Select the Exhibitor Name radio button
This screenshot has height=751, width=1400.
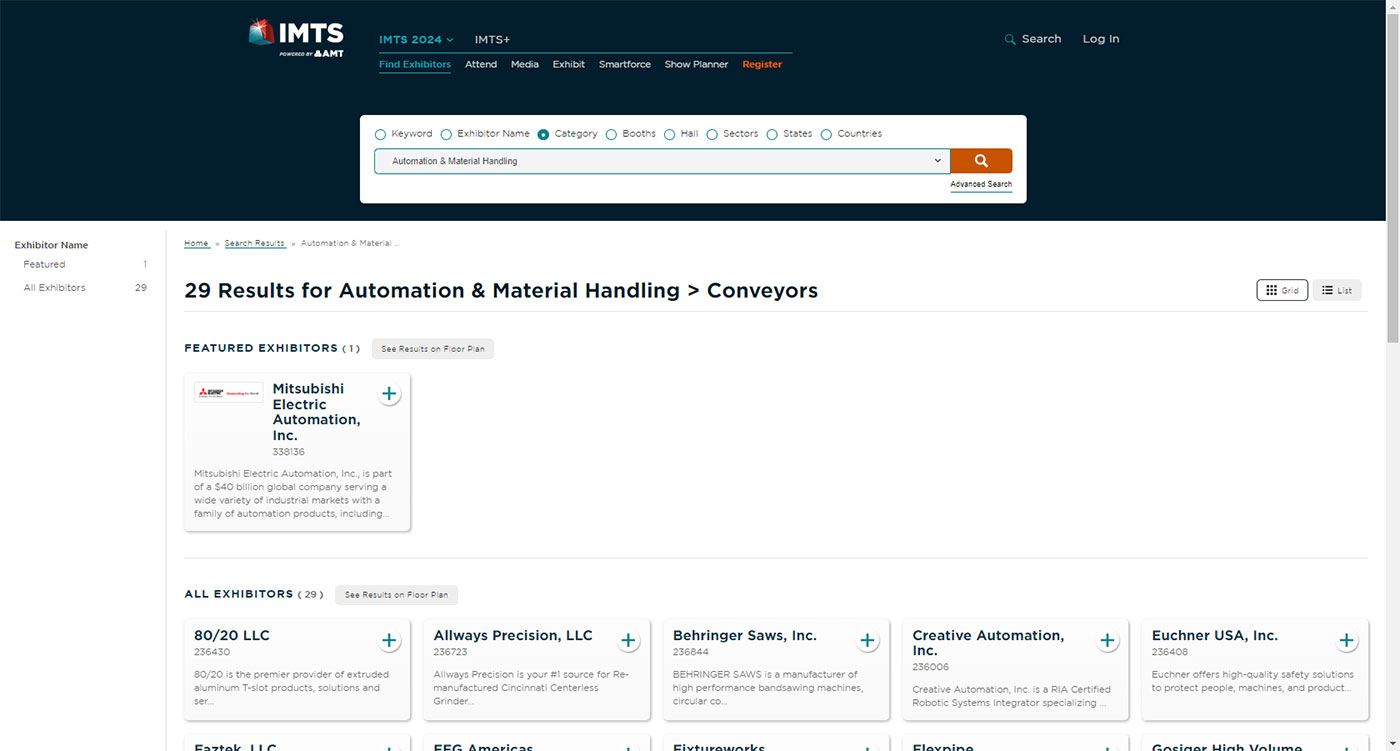coord(446,134)
